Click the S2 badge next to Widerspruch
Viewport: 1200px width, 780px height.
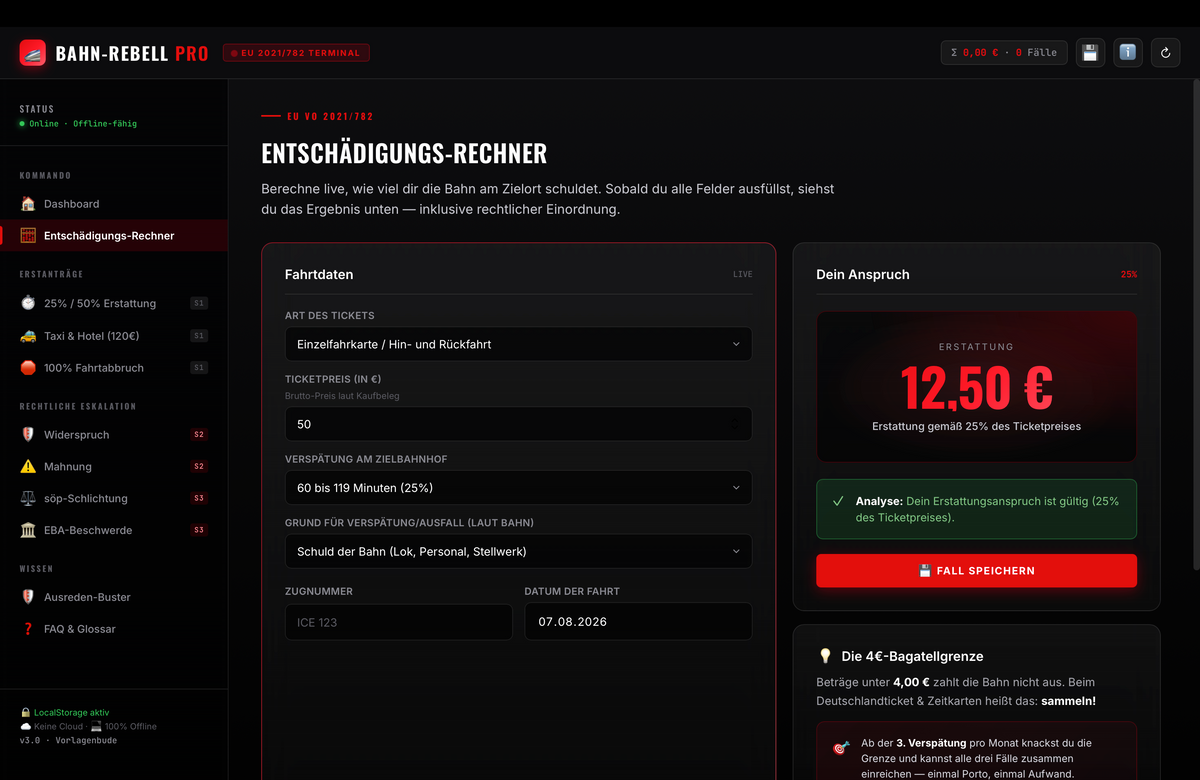click(x=199, y=435)
